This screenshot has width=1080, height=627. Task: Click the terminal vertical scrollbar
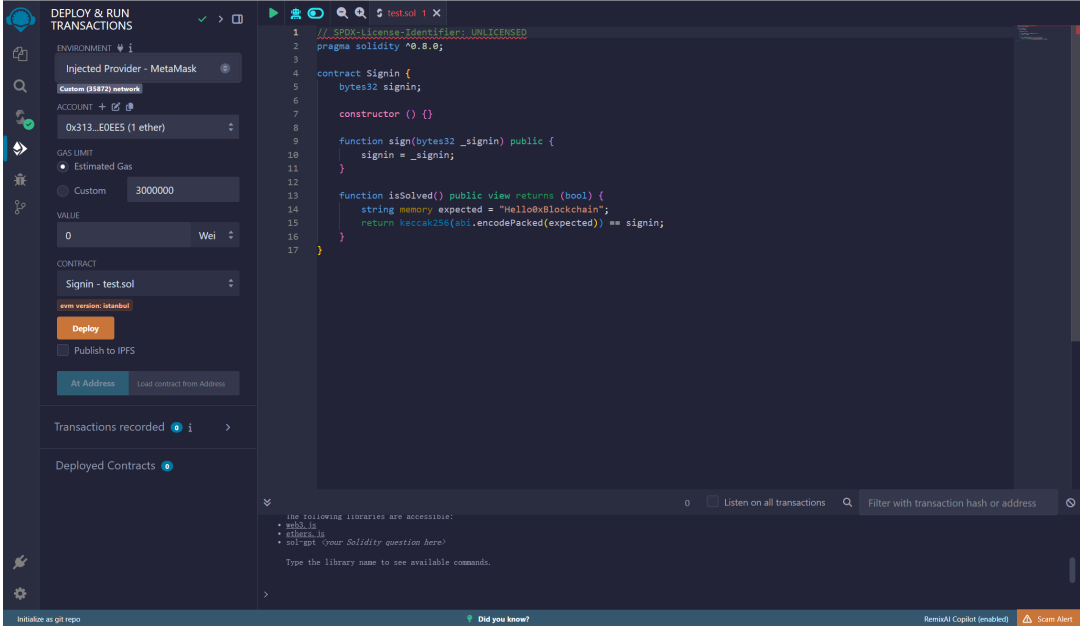point(1072,570)
